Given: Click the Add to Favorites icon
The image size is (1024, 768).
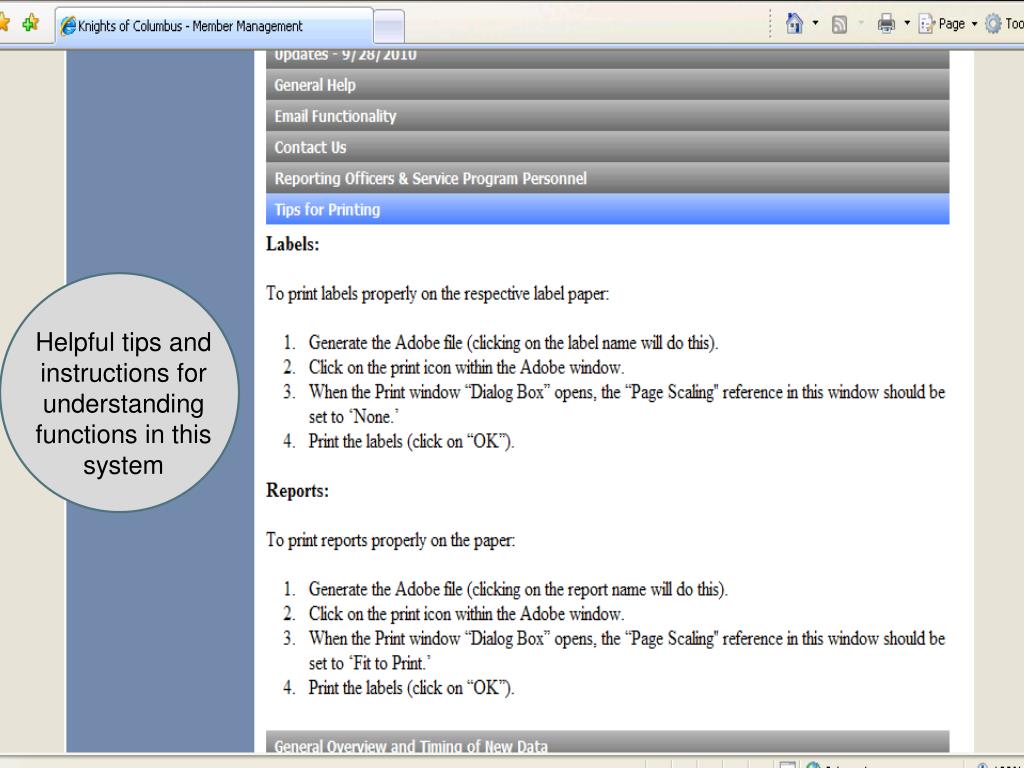Looking at the screenshot, I should [30, 24].
